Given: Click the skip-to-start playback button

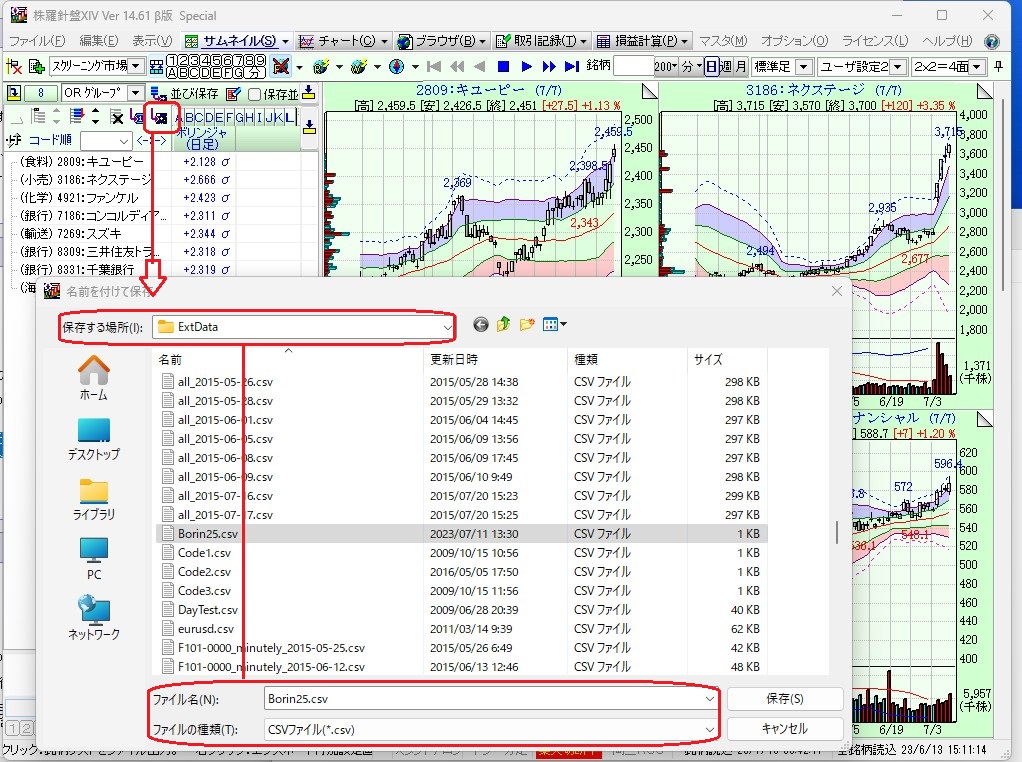Looking at the screenshot, I should pyautogui.click(x=434, y=66).
